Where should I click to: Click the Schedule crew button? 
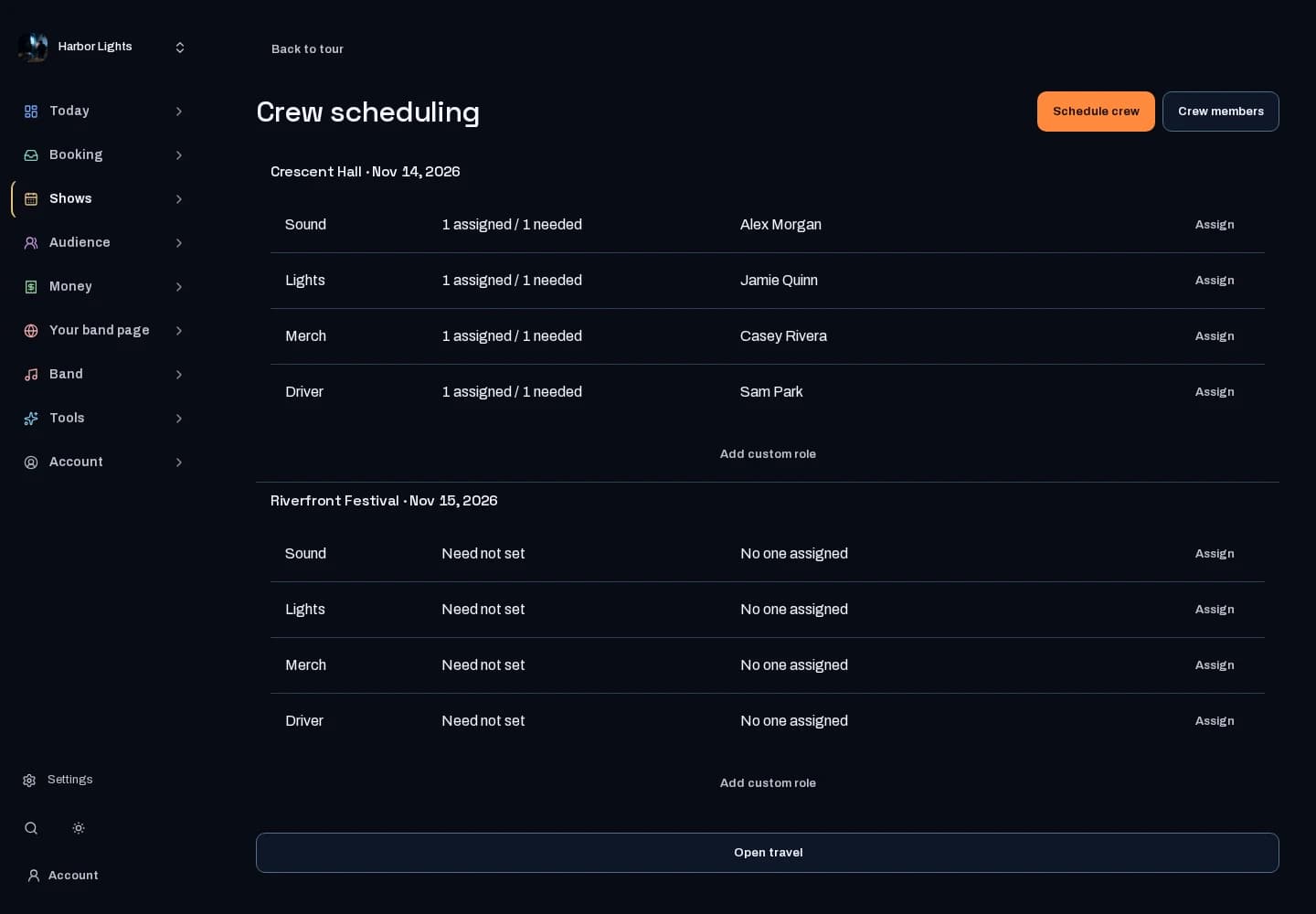(1096, 112)
